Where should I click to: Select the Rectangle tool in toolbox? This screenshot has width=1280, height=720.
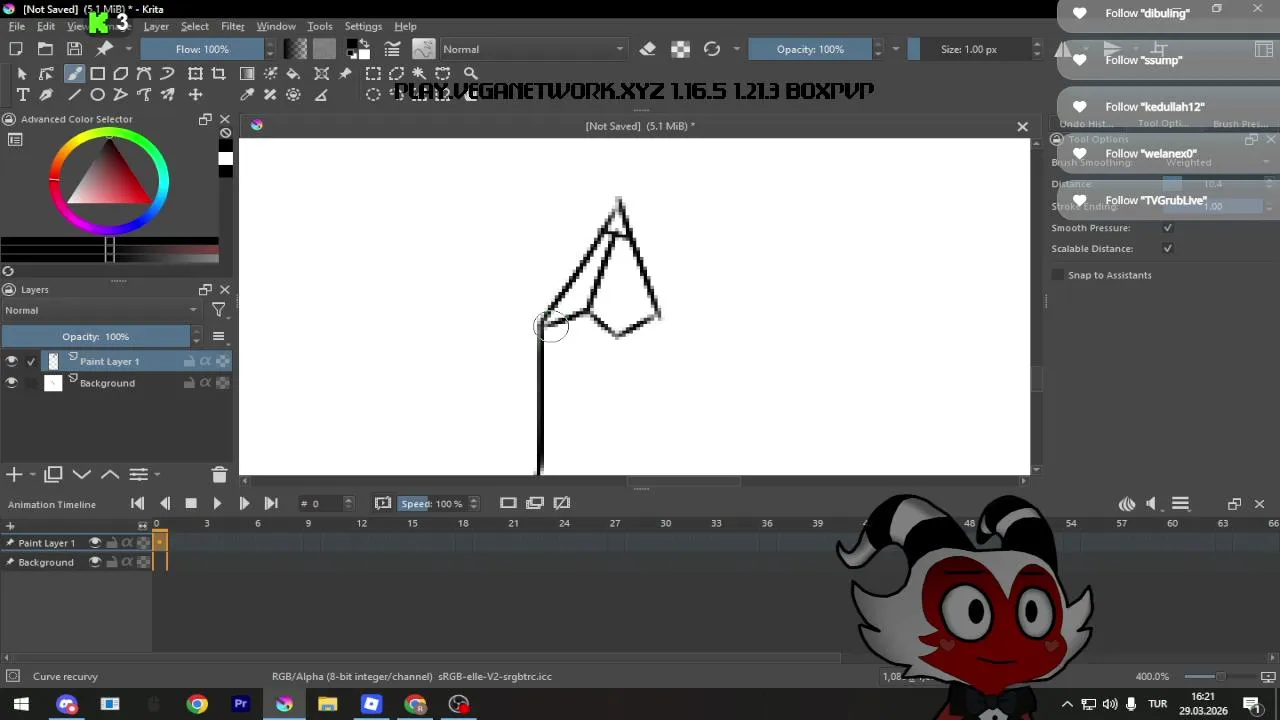pos(98,73)
